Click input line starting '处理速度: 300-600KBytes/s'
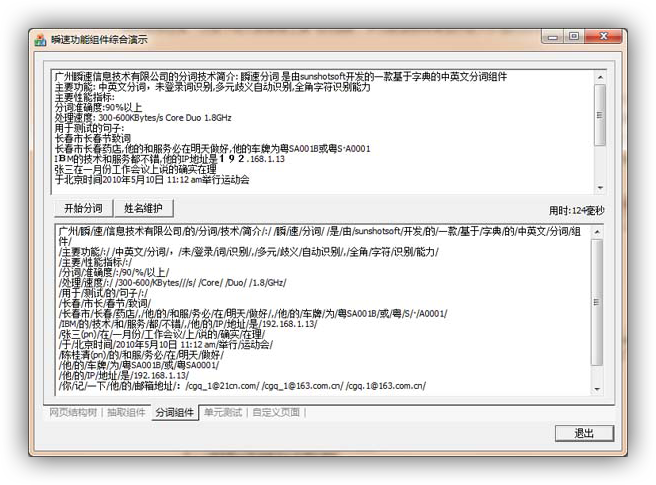This screenshot has width=656, height=485. point(143,118)
